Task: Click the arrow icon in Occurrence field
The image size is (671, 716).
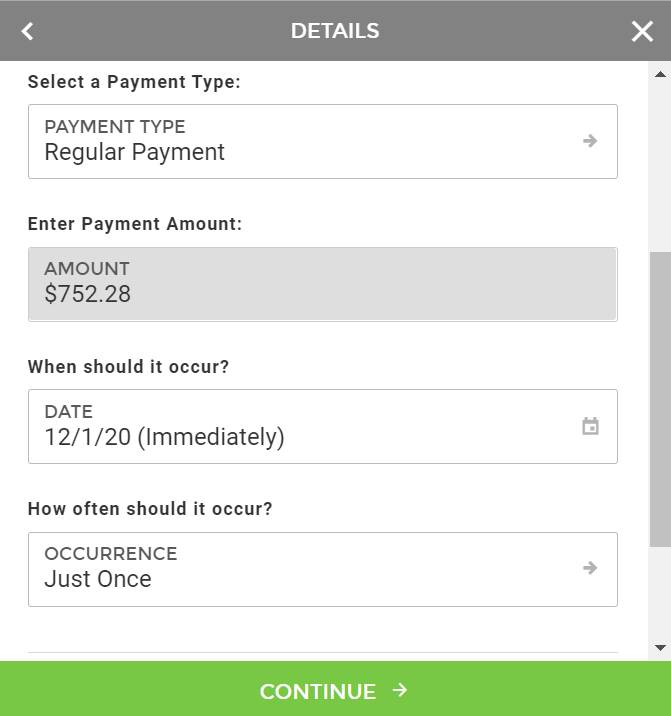Action: point(590,568)
